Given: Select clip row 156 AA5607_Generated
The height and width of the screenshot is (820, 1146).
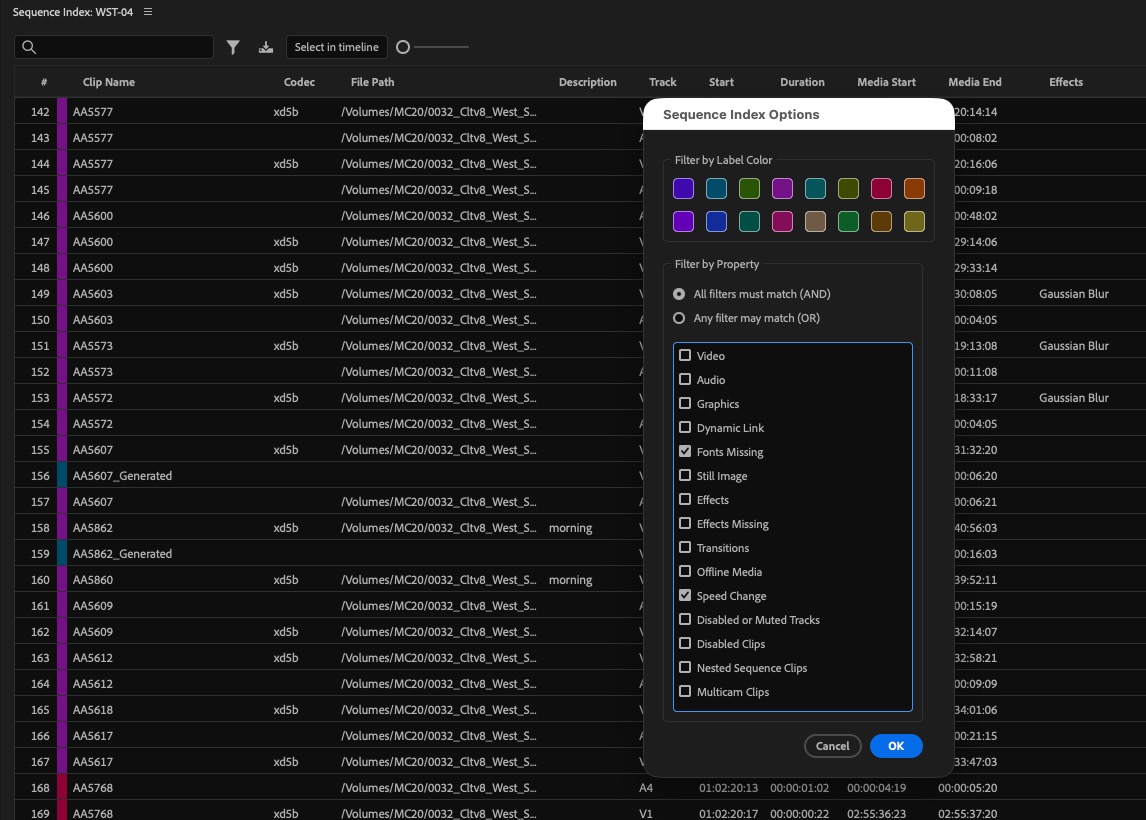Looking at the screenshot, I should click(x=122, y=476).
